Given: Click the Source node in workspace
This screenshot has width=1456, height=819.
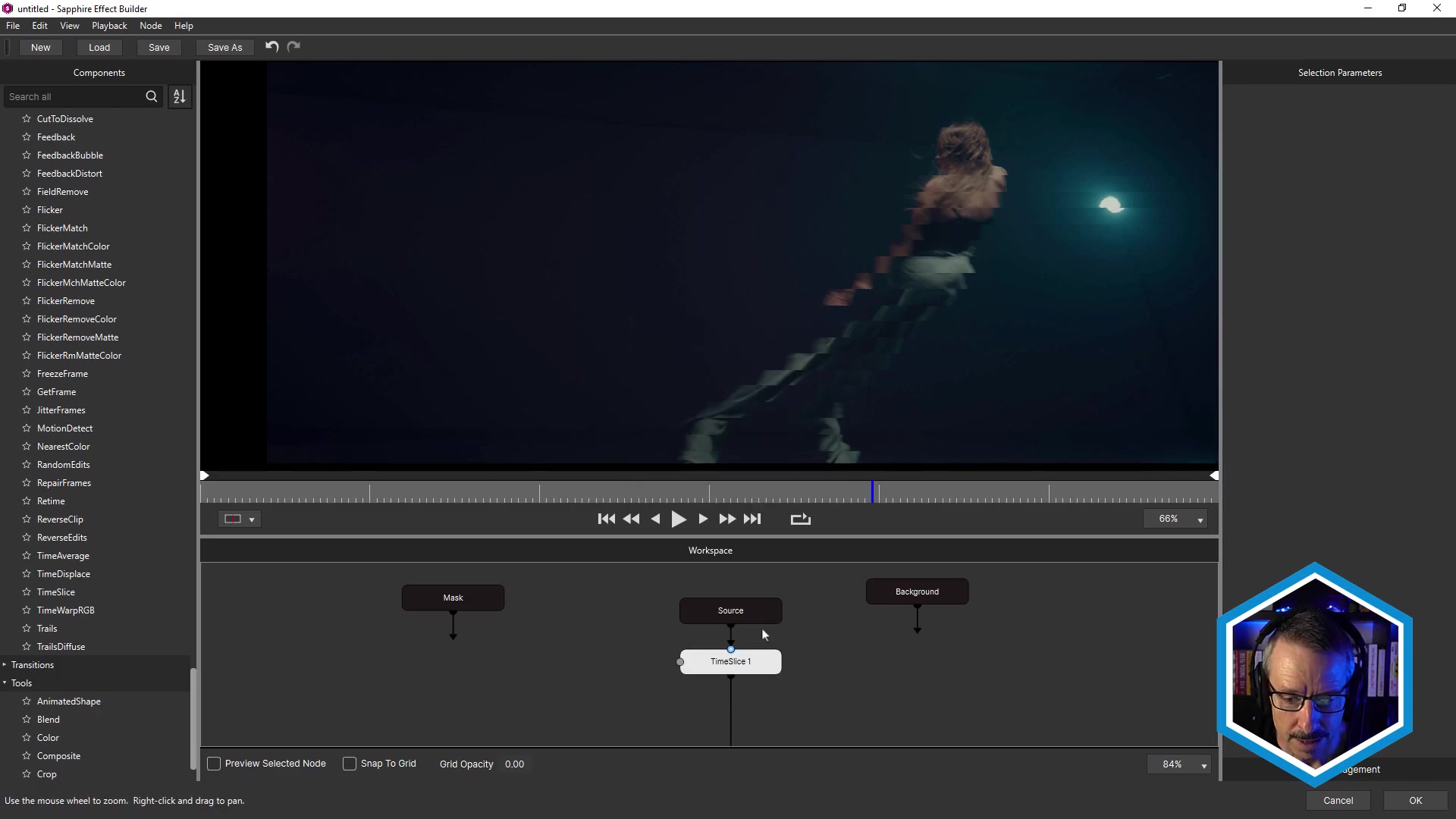Looking at the screenshot, I should point(731,610).
